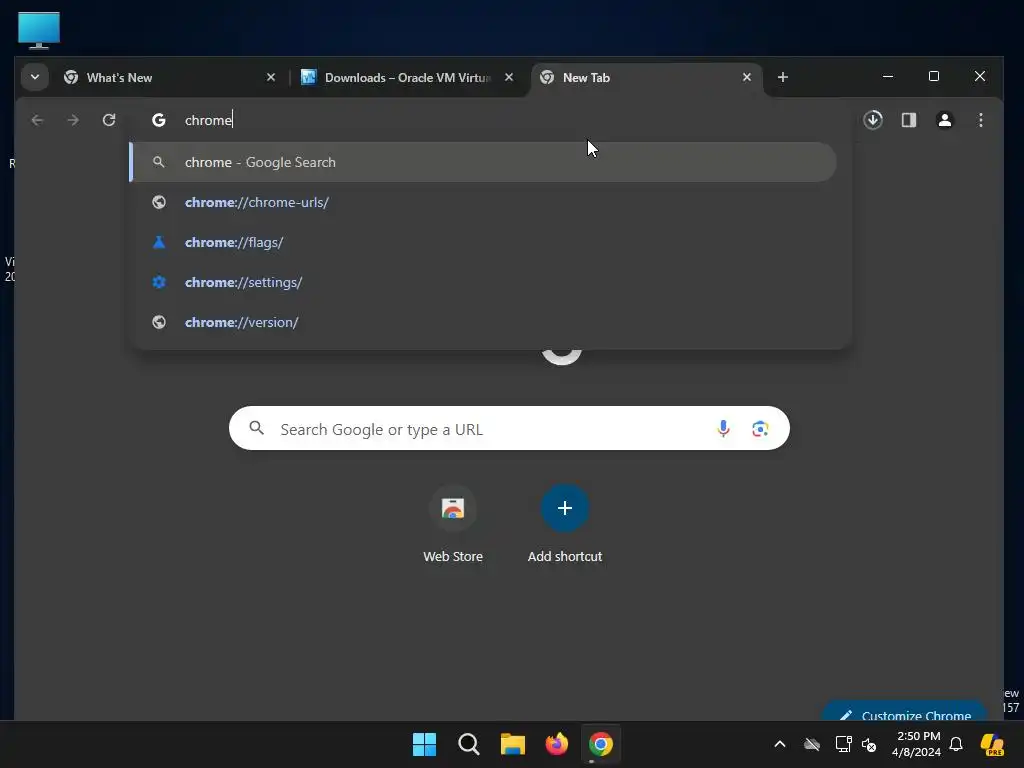Open the Web Store shortcut
The image size is (1024, 768).
tap(453, 524)
